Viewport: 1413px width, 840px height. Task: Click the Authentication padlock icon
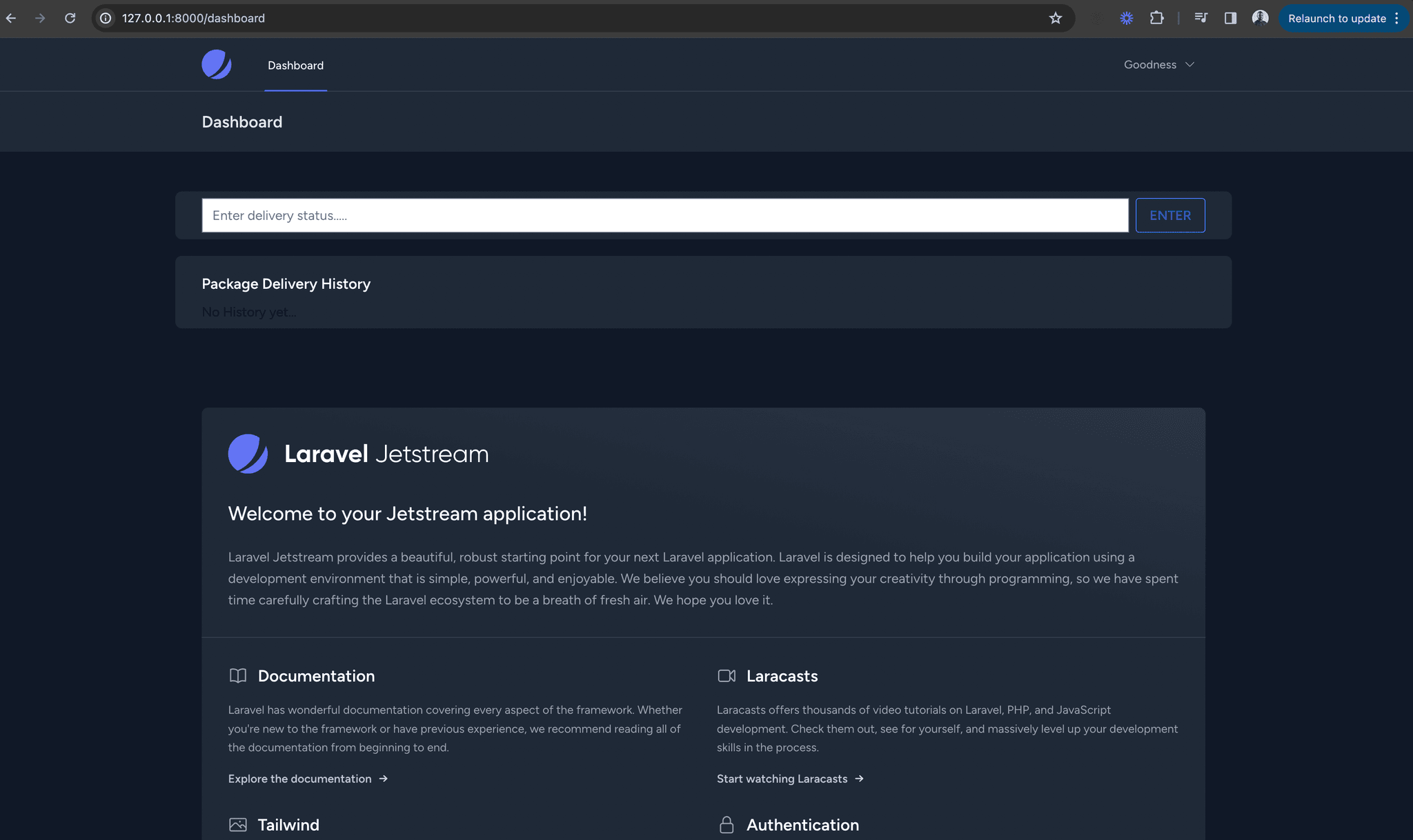[727, 824]
